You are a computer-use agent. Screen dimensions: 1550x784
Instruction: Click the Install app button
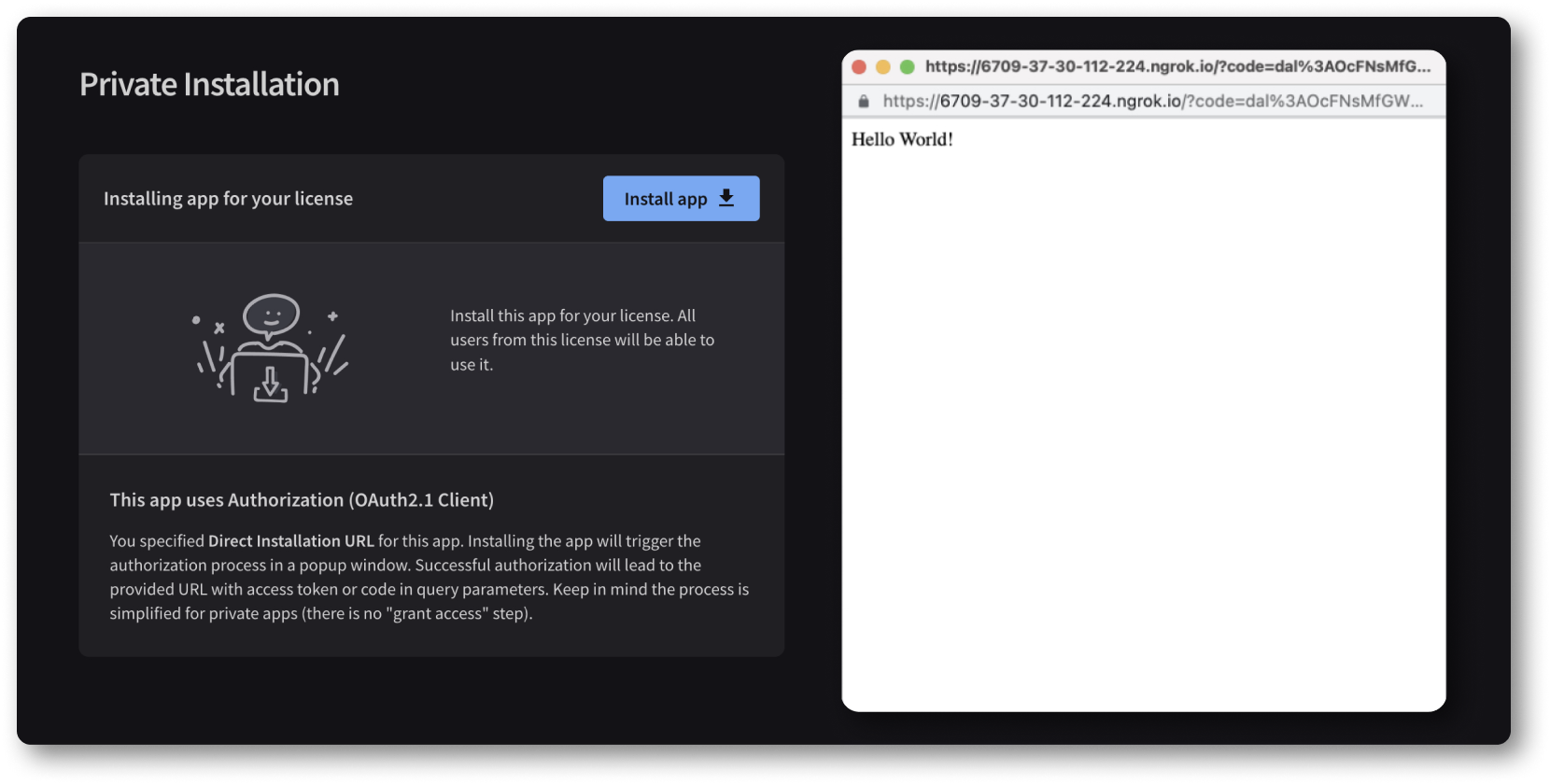[x=681, y=199]
